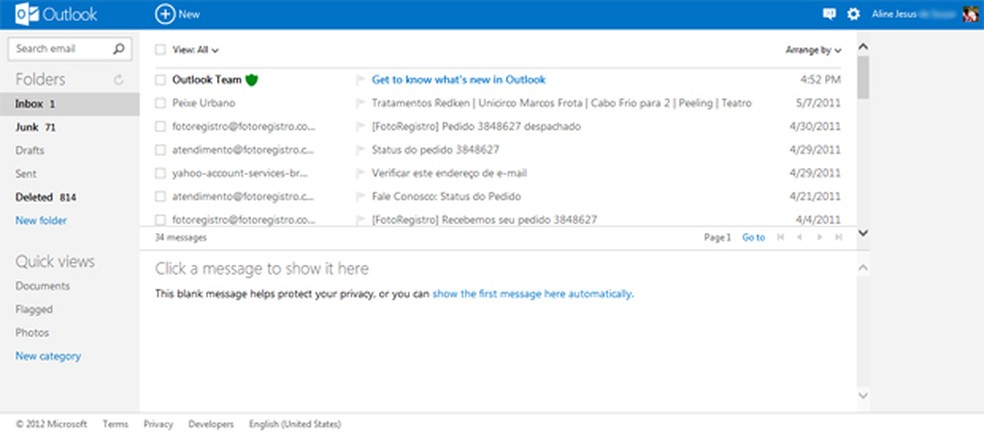Open the Flagged quick view
This screenshot has width=984, height=432.
pyautogui.click(x=34, y=309)
